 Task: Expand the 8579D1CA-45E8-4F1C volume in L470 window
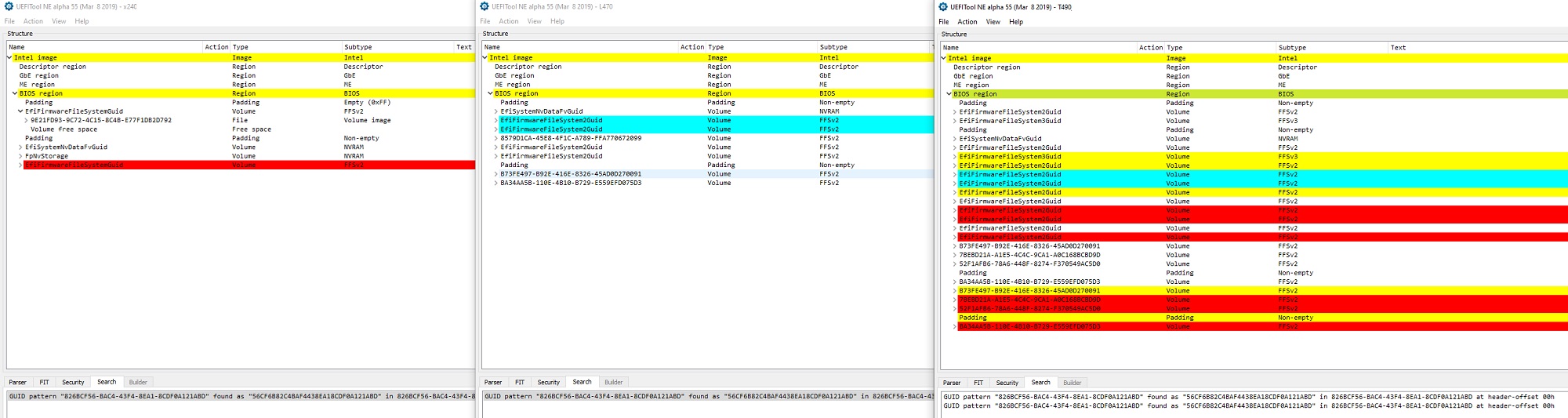coord(495,138)
